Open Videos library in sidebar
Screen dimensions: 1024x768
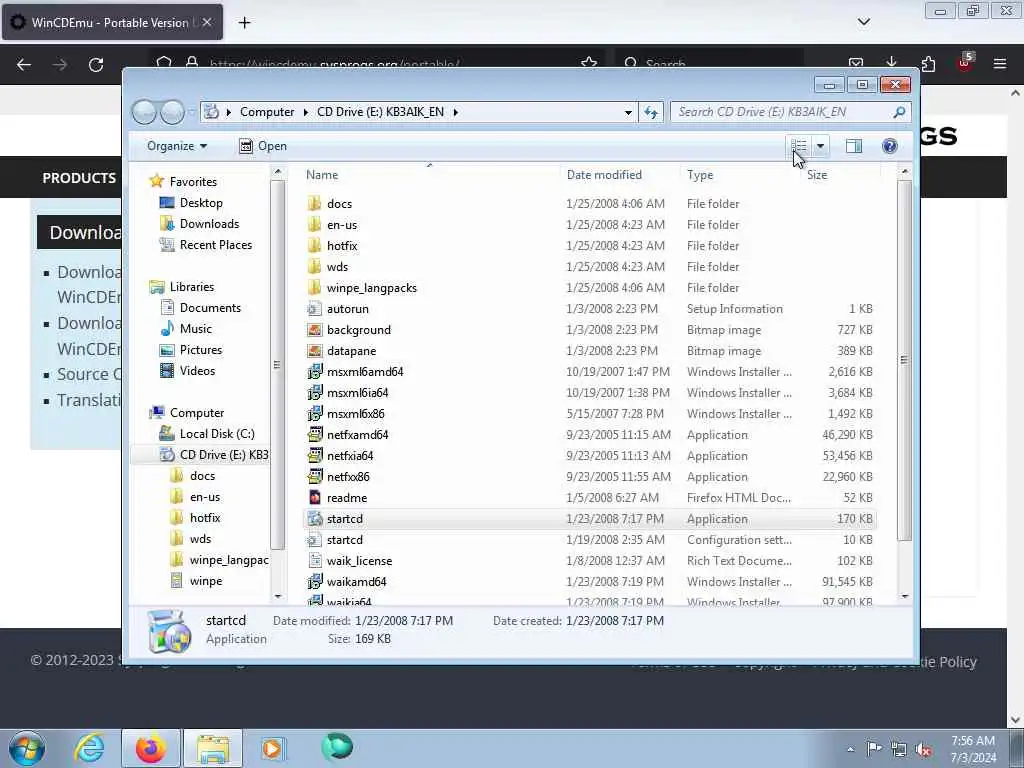197,371
